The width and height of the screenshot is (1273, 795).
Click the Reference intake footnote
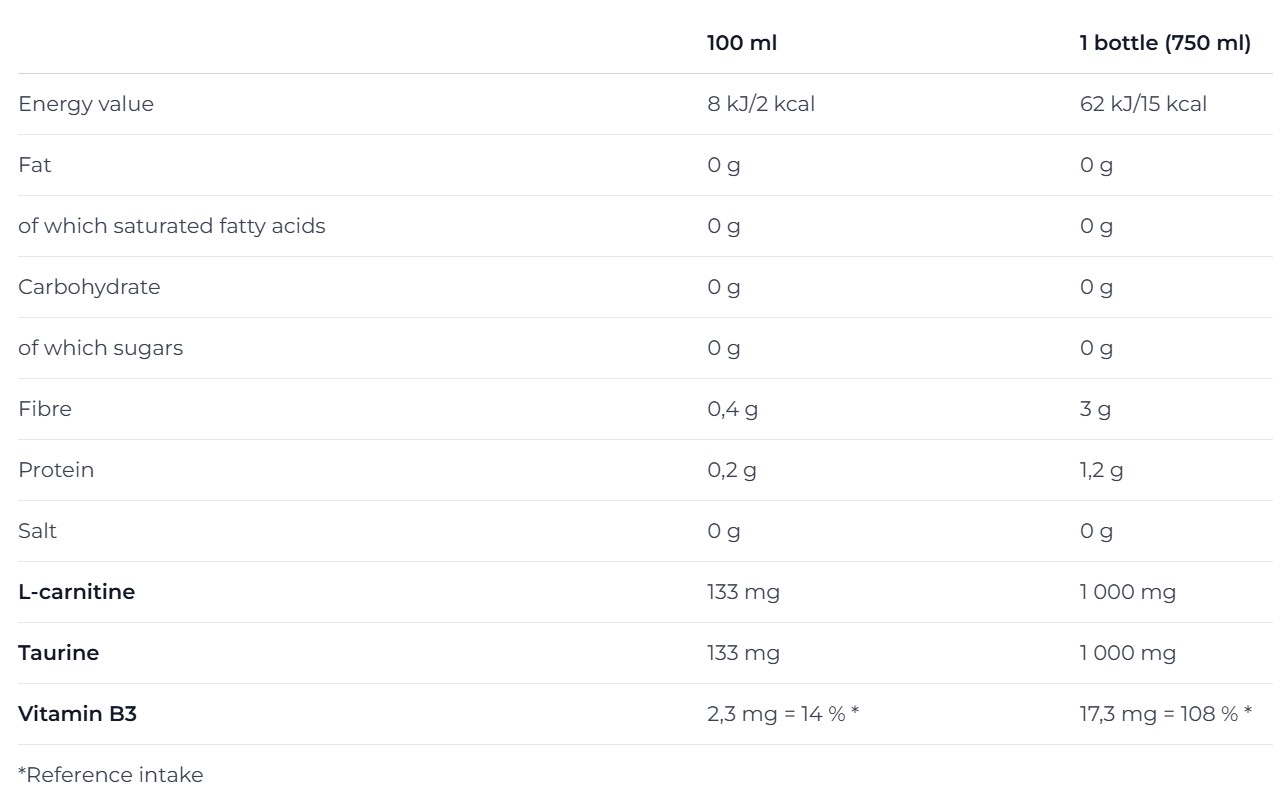111,775
